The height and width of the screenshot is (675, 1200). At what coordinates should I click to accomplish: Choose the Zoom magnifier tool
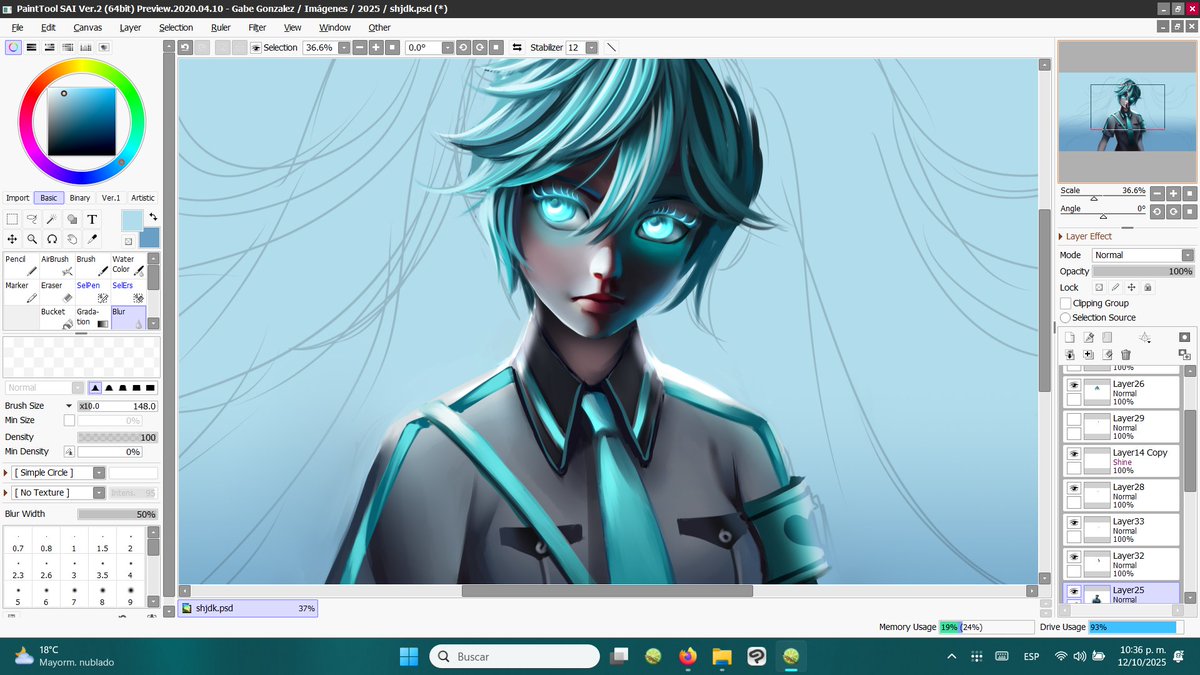(x=32, y=239)
